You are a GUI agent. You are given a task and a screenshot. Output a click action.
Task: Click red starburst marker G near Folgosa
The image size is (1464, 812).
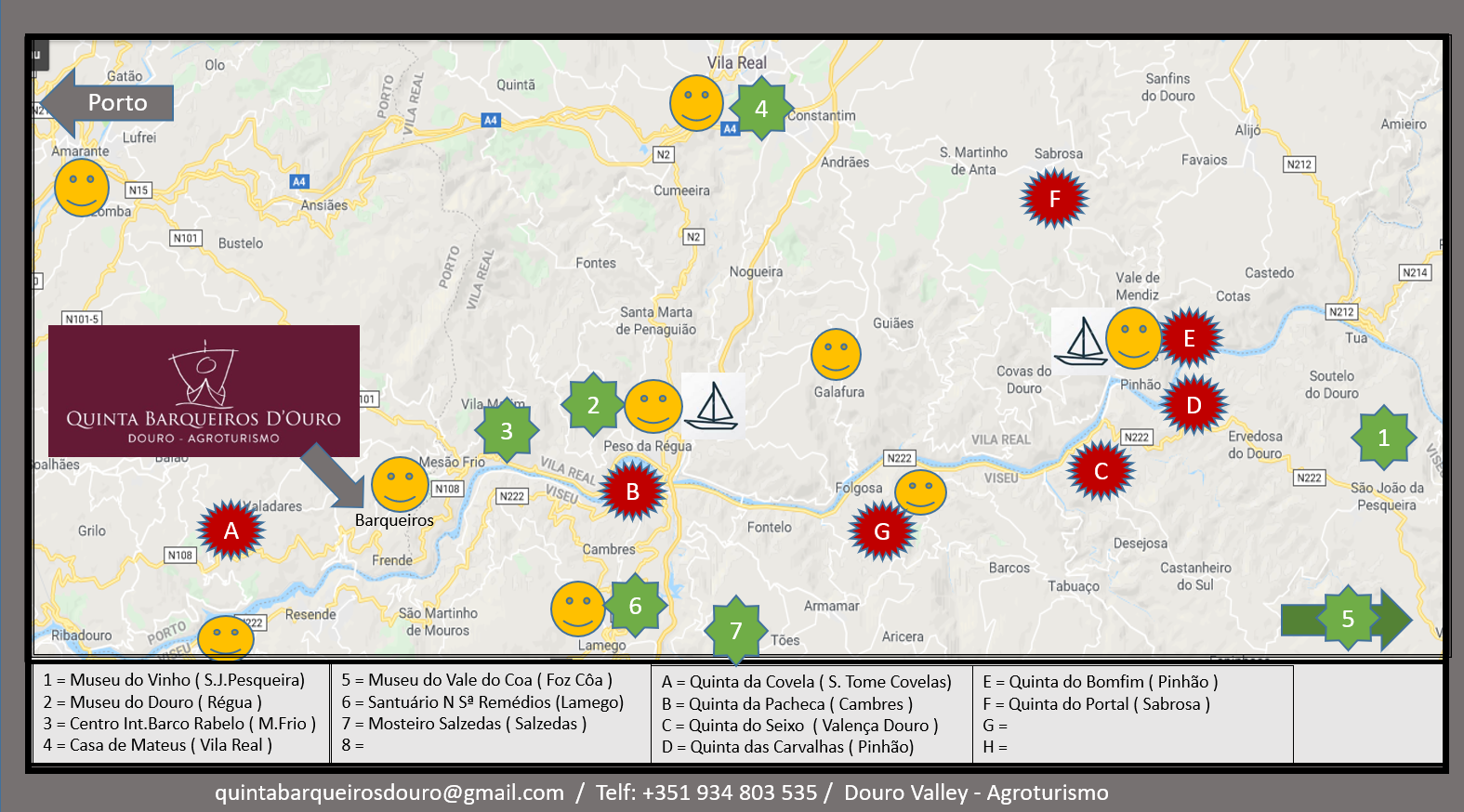pos(882,531)
